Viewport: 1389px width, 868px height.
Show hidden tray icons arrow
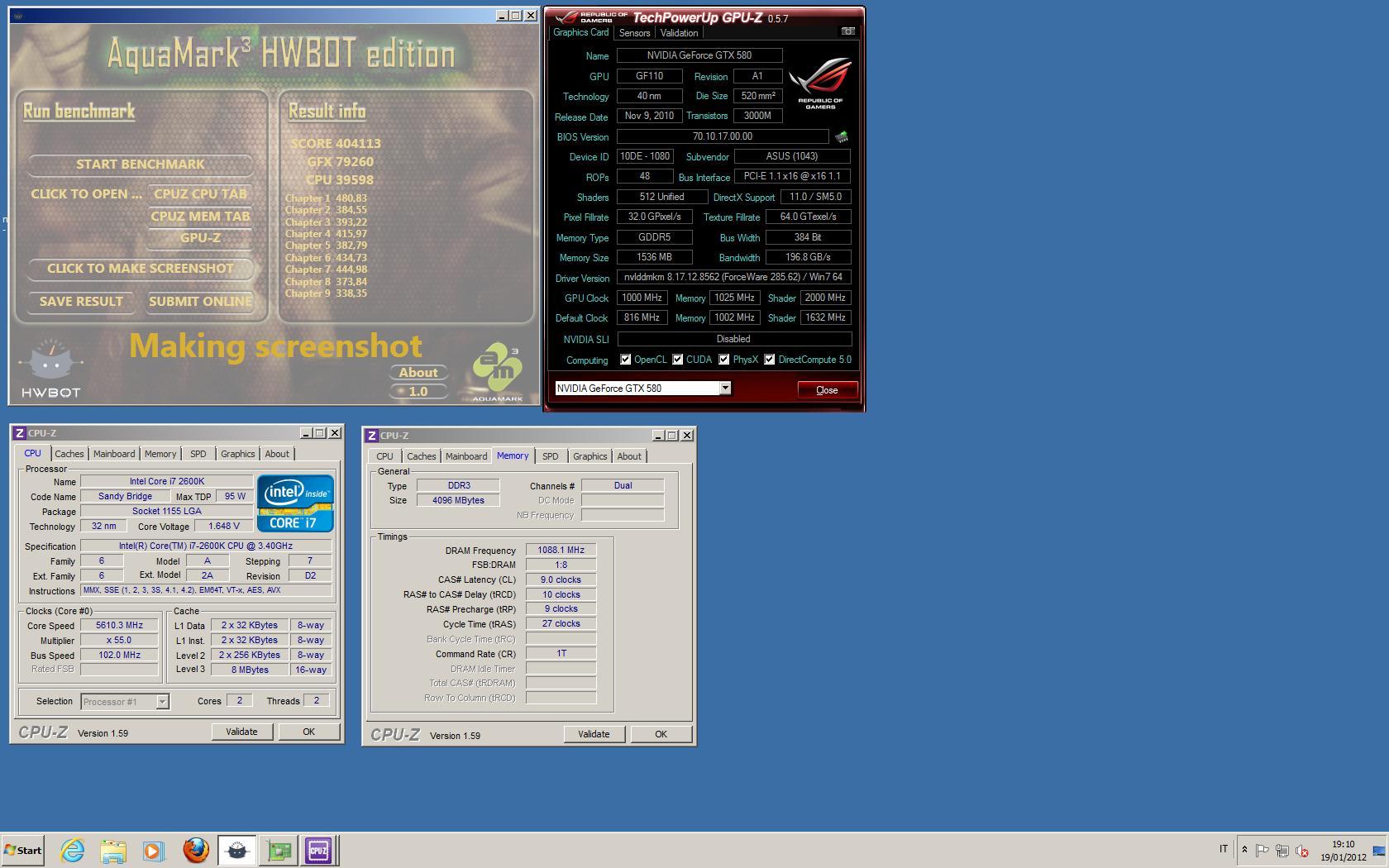point(1244,850)
